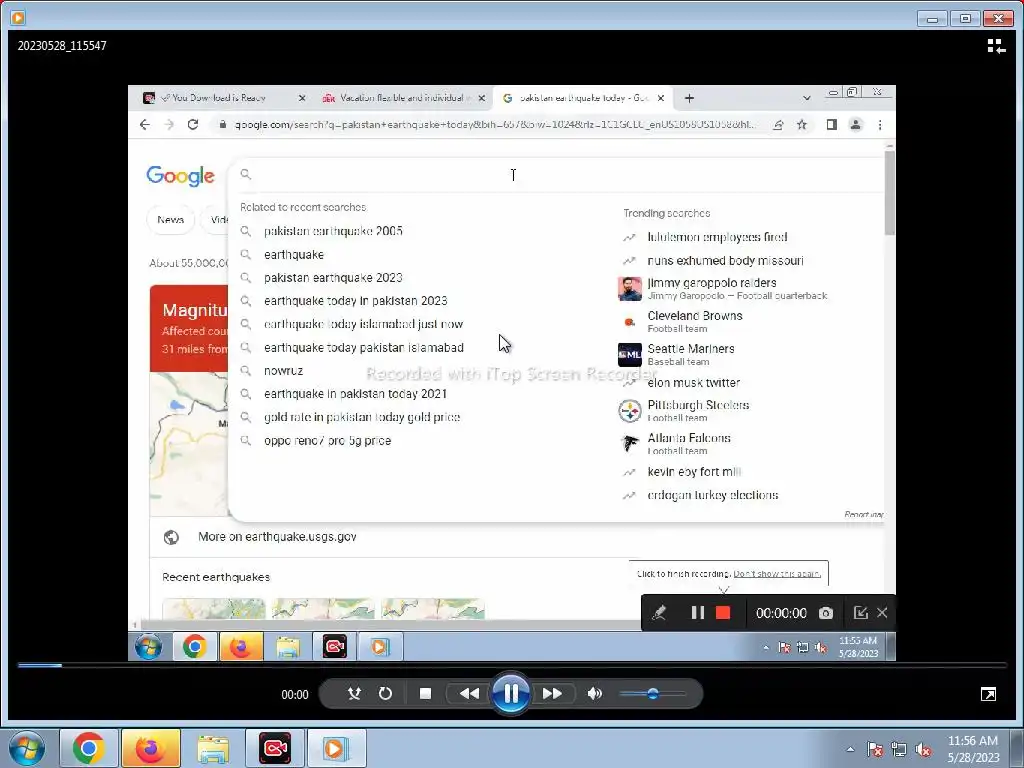Screen dimensions: 1024x768
Task: Click the Google logo
Action: pos(180,176)
